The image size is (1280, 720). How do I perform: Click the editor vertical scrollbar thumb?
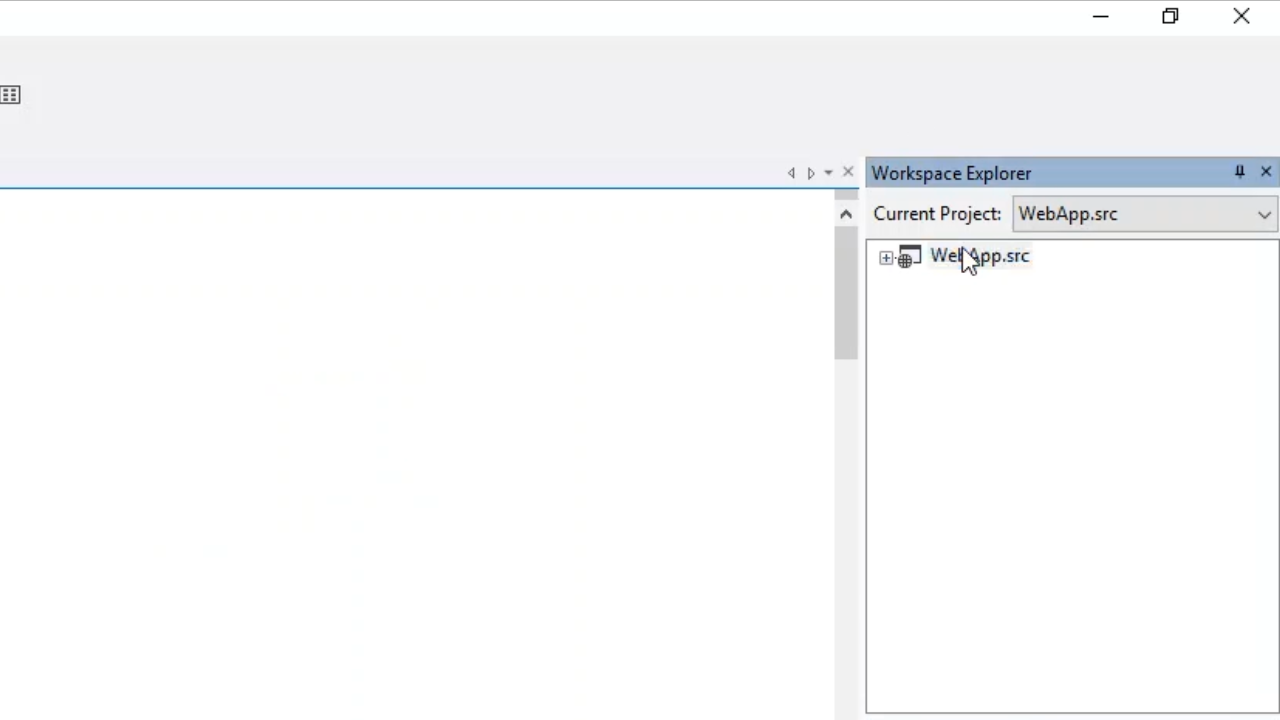[846, 295]
